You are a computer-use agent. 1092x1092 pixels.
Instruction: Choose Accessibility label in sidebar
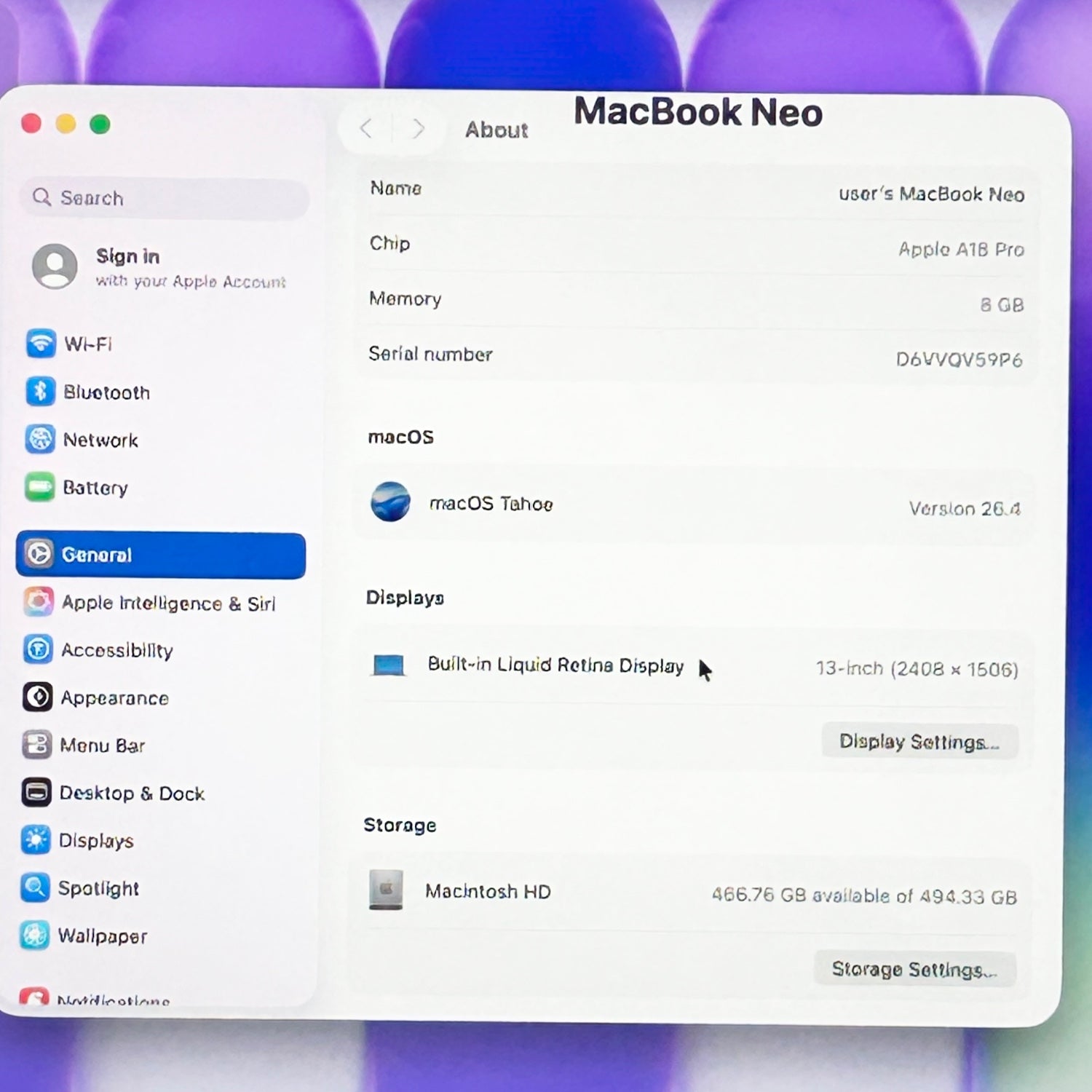click(x=117, y=650)
